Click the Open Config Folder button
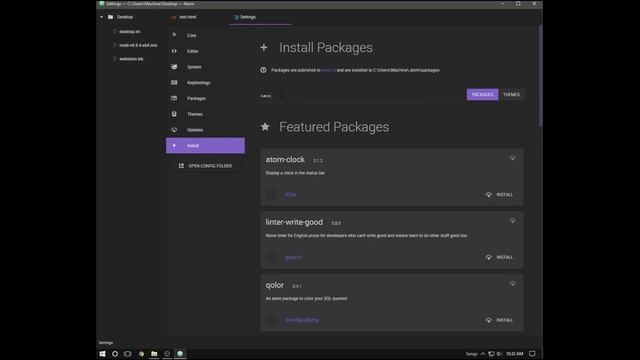Screen dimensions: 640x360 205,166
